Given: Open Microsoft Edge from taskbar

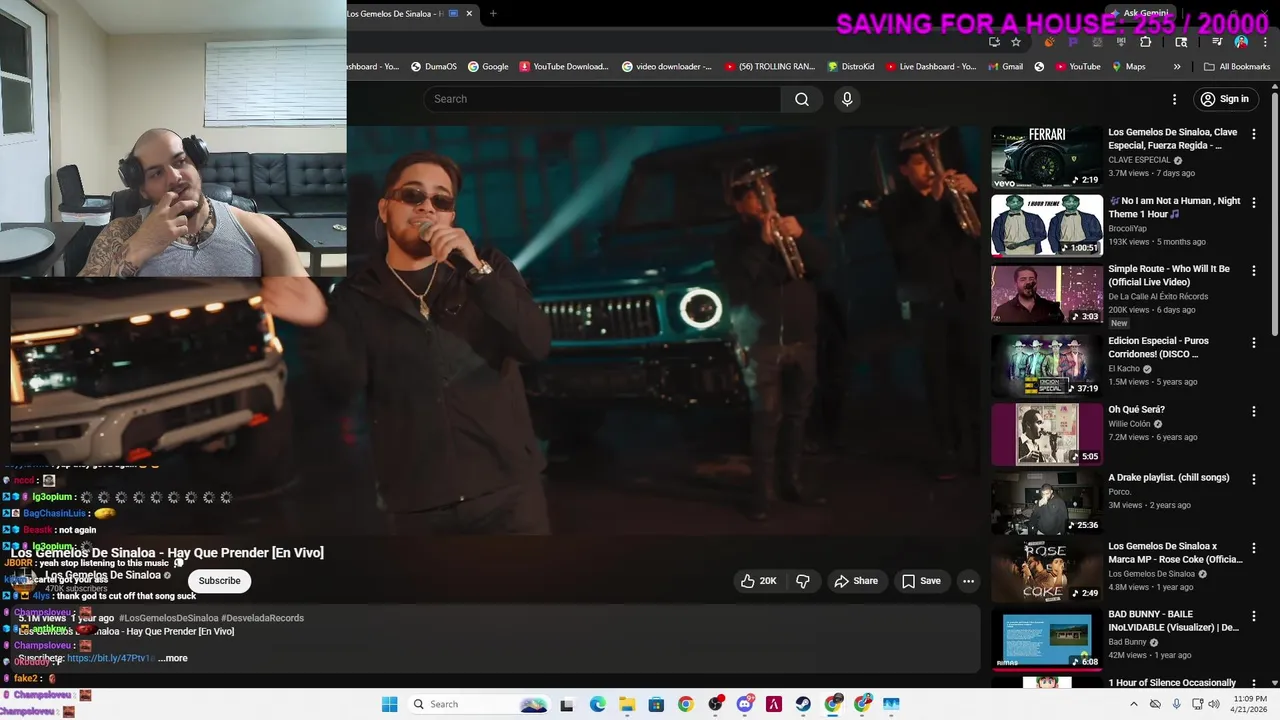Looking at the screenshot, I should click(597, 704).
